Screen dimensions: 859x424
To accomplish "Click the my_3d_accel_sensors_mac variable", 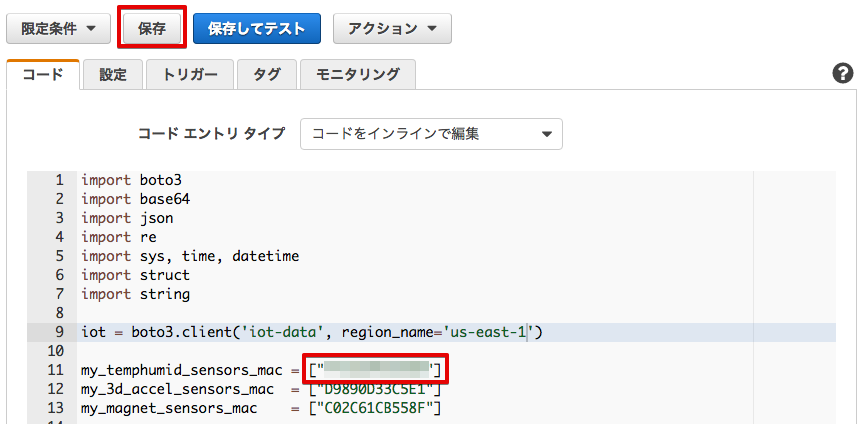I will (x=177, y=390).
